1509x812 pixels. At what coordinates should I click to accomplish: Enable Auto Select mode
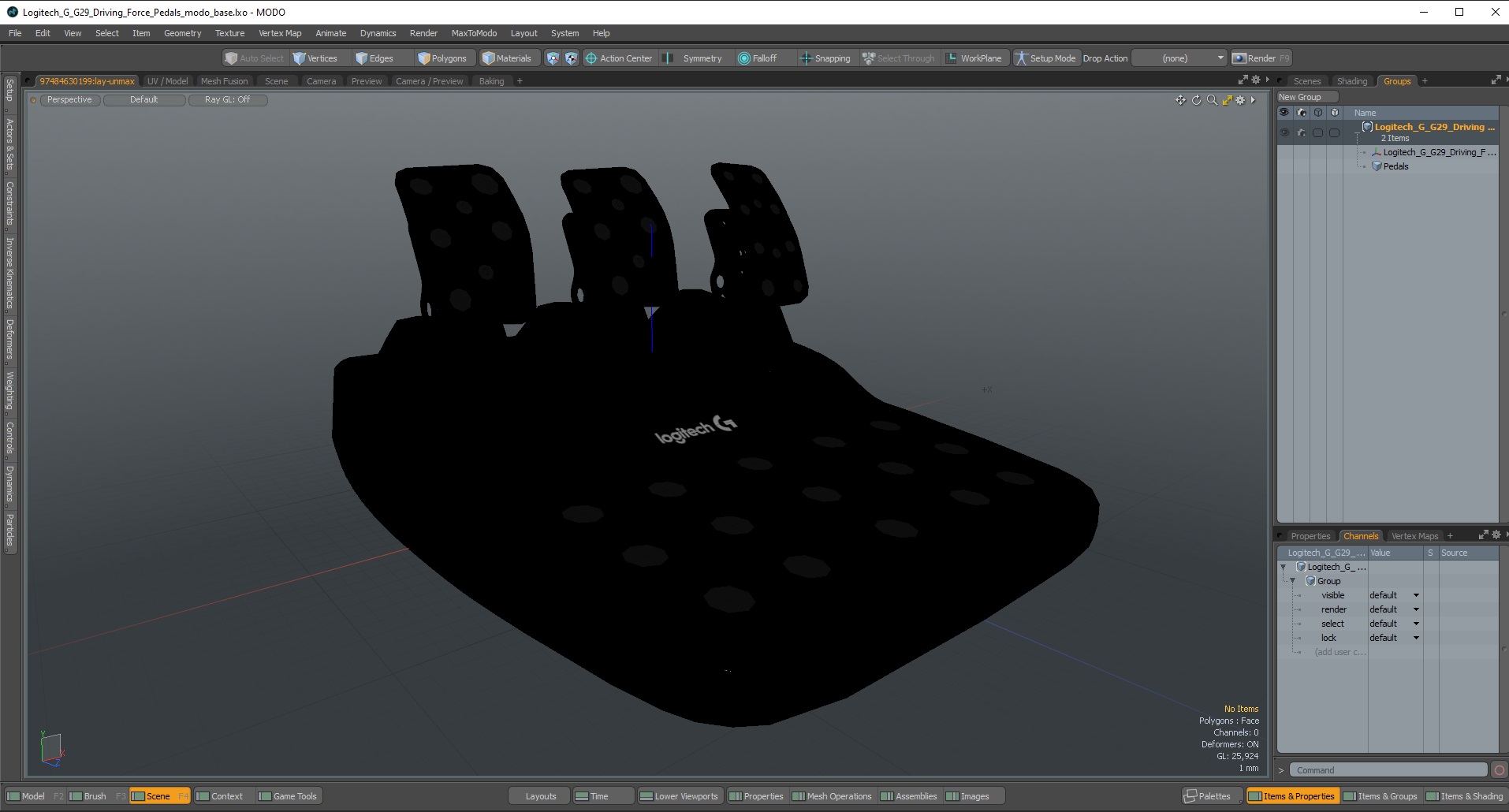254,58
